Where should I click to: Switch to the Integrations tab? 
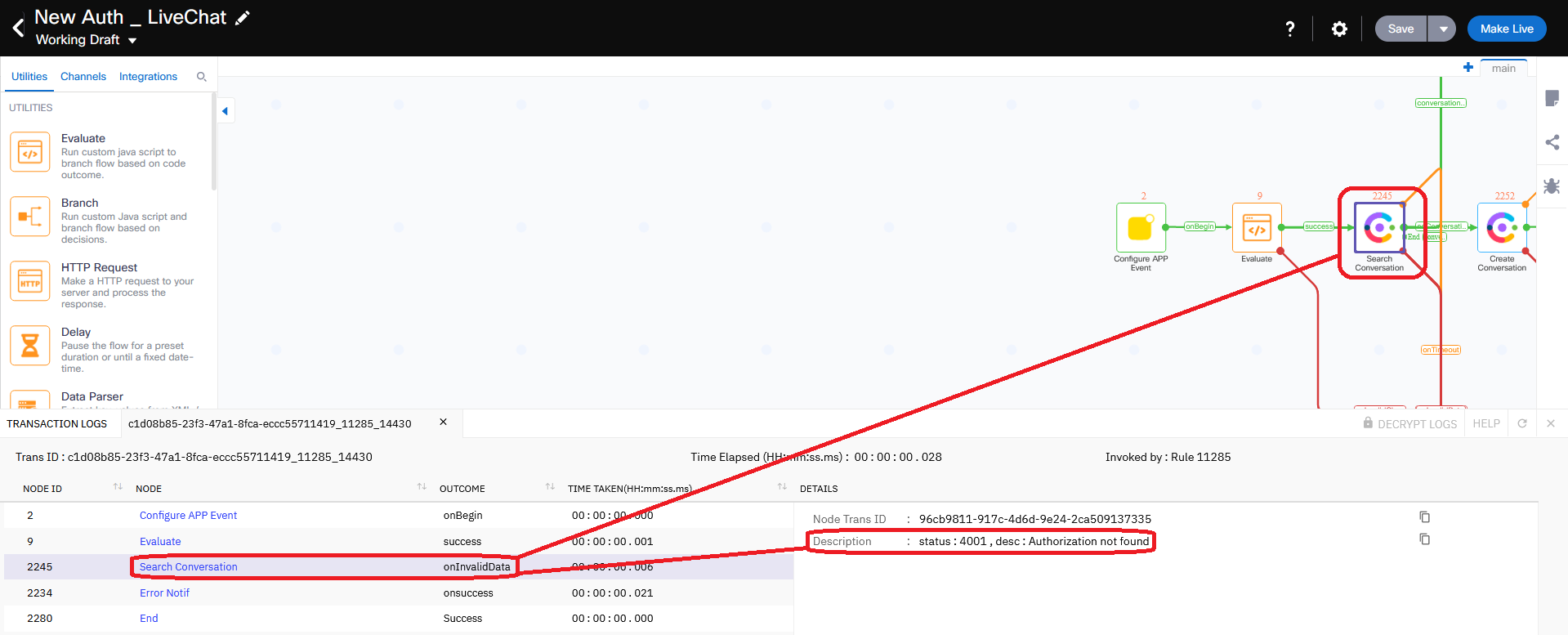point(148,76)
